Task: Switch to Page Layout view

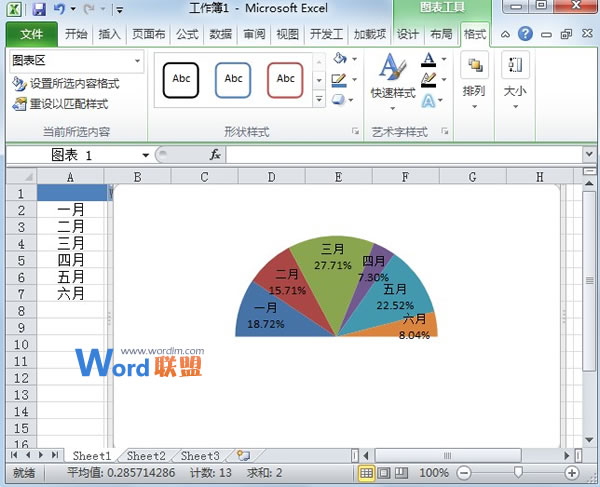Action: (383, 472)
